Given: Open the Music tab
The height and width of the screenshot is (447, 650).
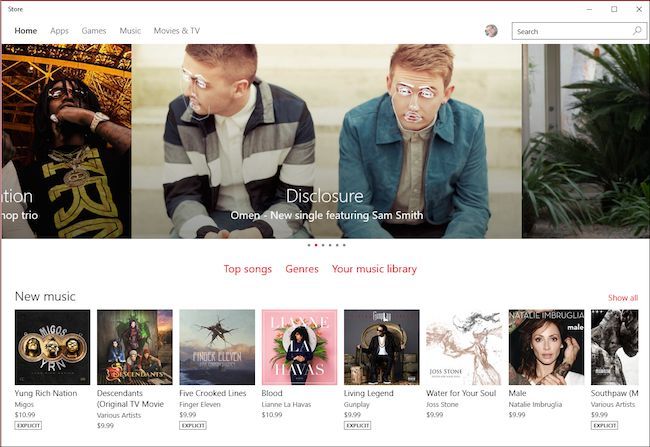Looking at the screenshot, I should coord(130,31).
